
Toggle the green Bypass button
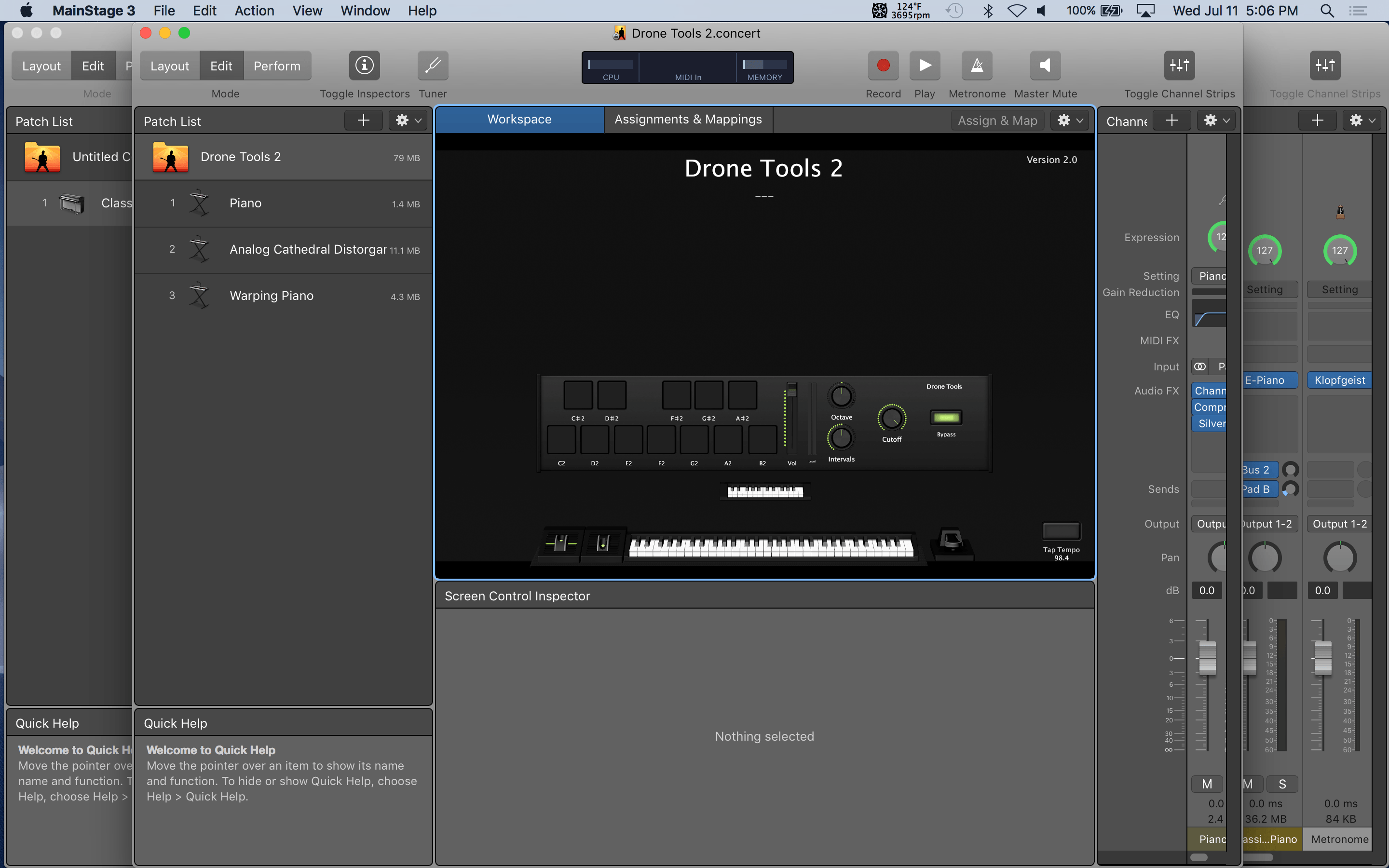(x=946, y=417)
